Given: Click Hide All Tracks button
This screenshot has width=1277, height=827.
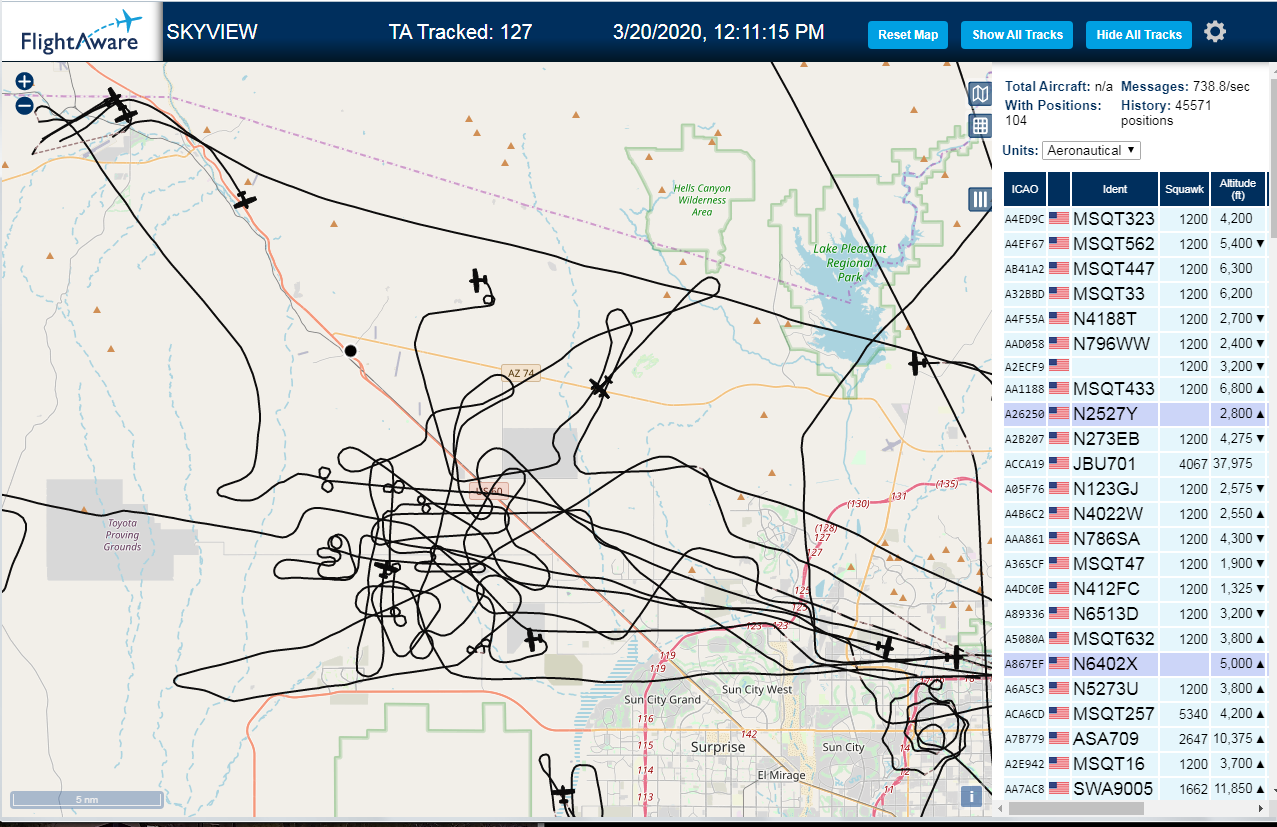Looking at the screenshot, I should coord(1139,35).
